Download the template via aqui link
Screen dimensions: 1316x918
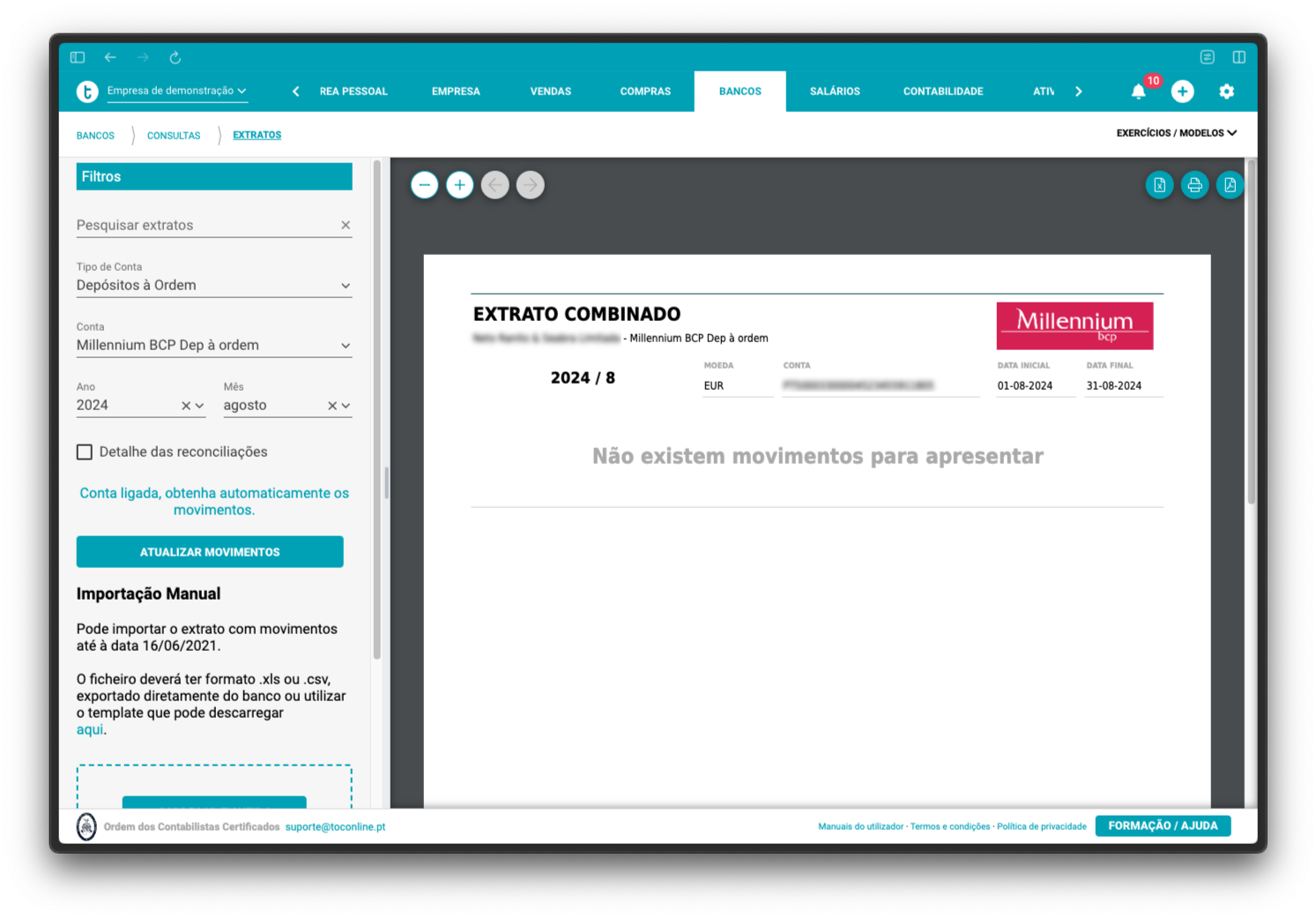click(90, 730)
